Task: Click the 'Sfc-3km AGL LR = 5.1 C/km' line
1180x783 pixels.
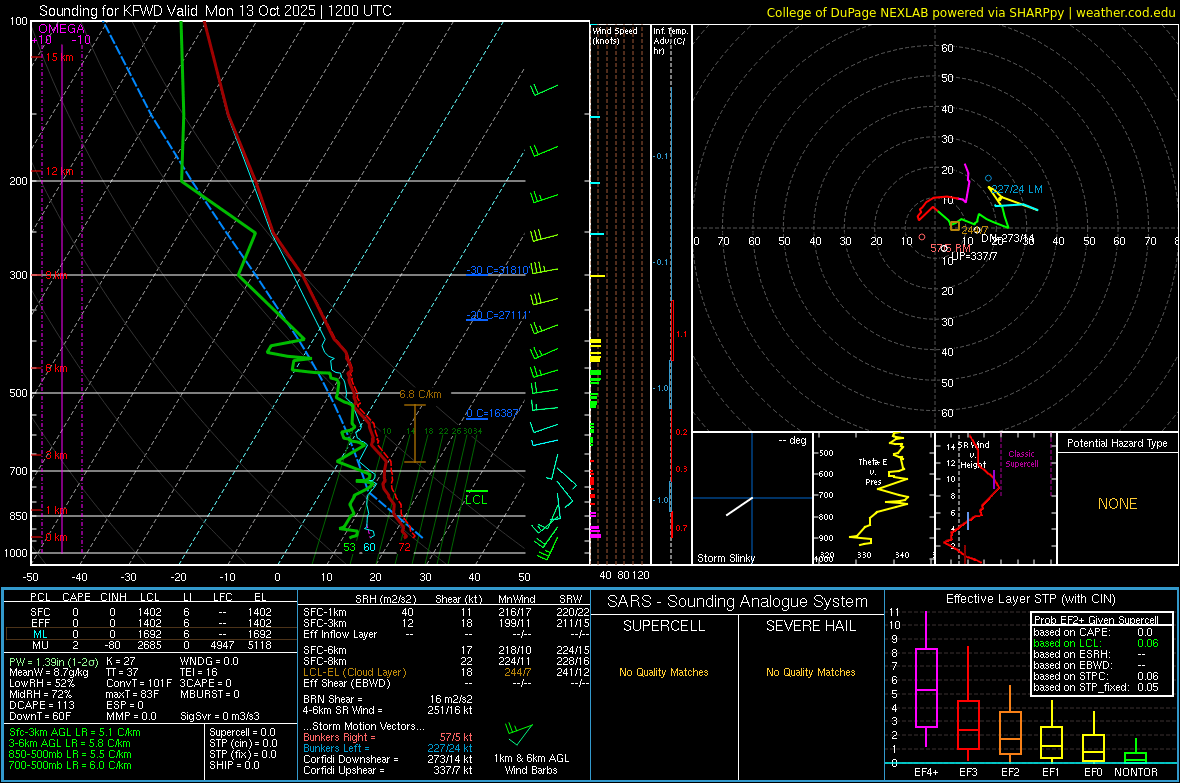Action: pyautogui.click(x=75, y=733)
